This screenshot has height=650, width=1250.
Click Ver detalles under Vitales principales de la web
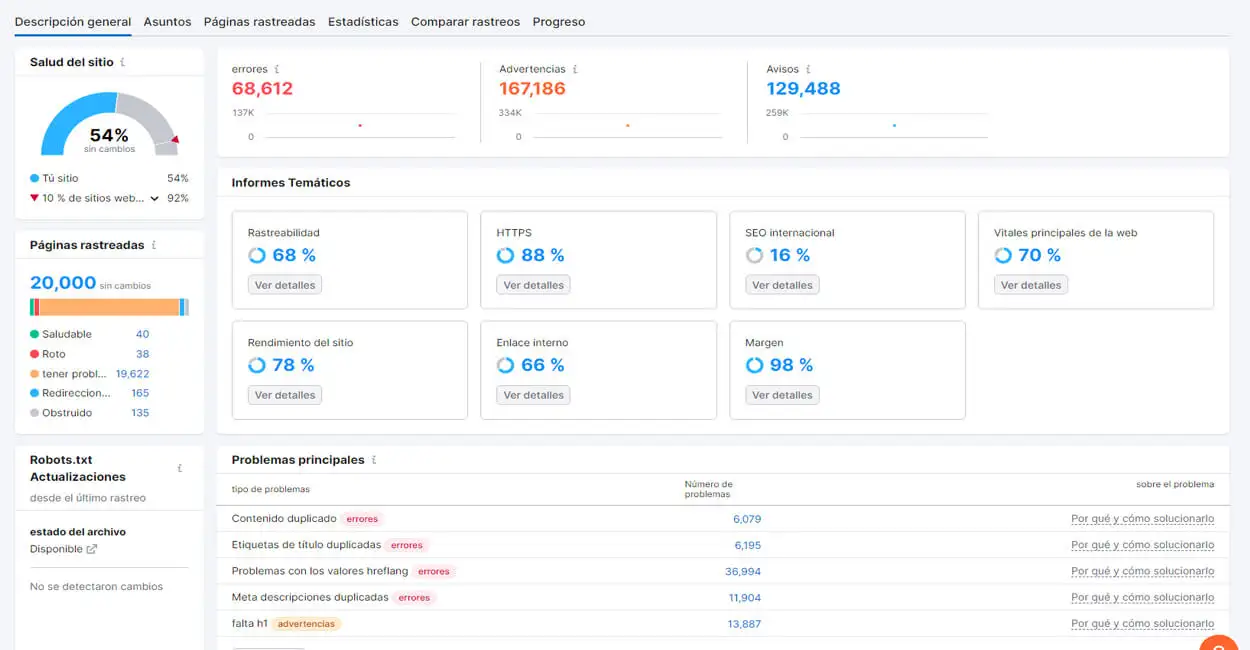1031,285
